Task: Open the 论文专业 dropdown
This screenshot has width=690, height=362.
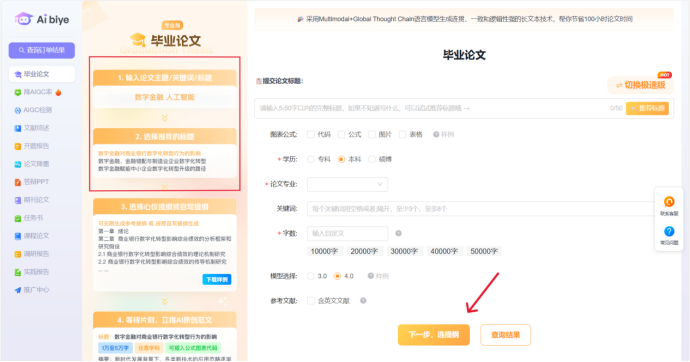Action: click(348, 184)
